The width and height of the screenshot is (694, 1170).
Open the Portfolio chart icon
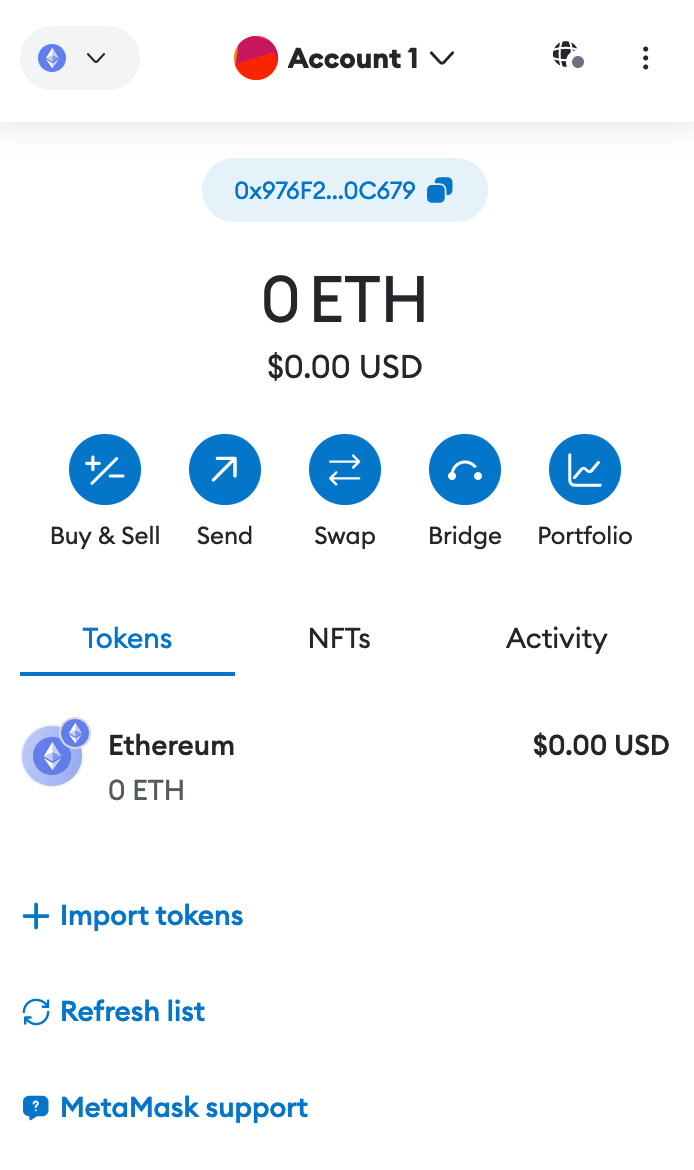pos(585,469)
